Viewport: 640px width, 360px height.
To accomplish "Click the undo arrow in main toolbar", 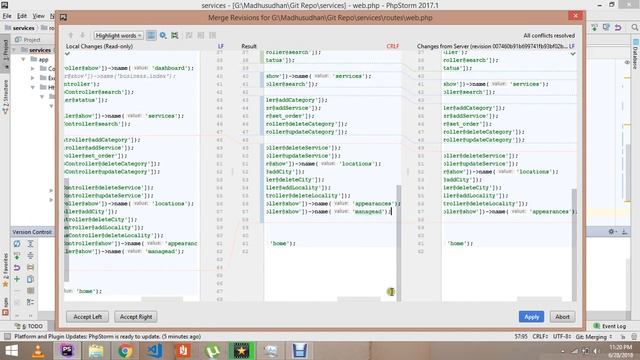I will point(618,27).
